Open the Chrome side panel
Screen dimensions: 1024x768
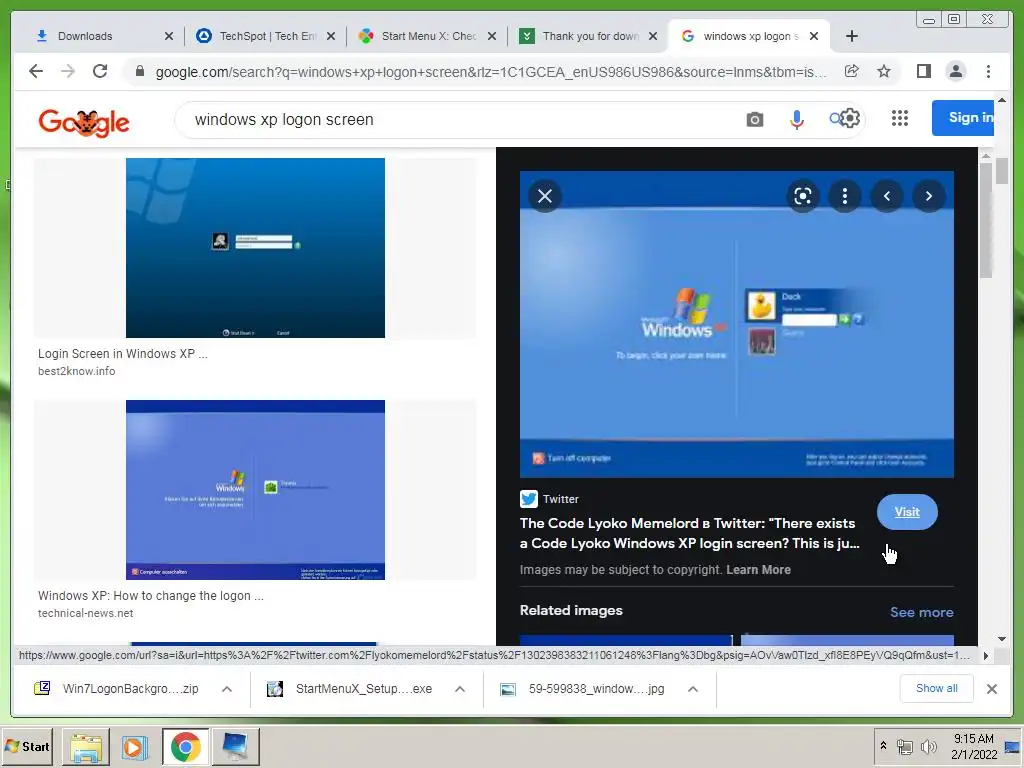point(923,71)
